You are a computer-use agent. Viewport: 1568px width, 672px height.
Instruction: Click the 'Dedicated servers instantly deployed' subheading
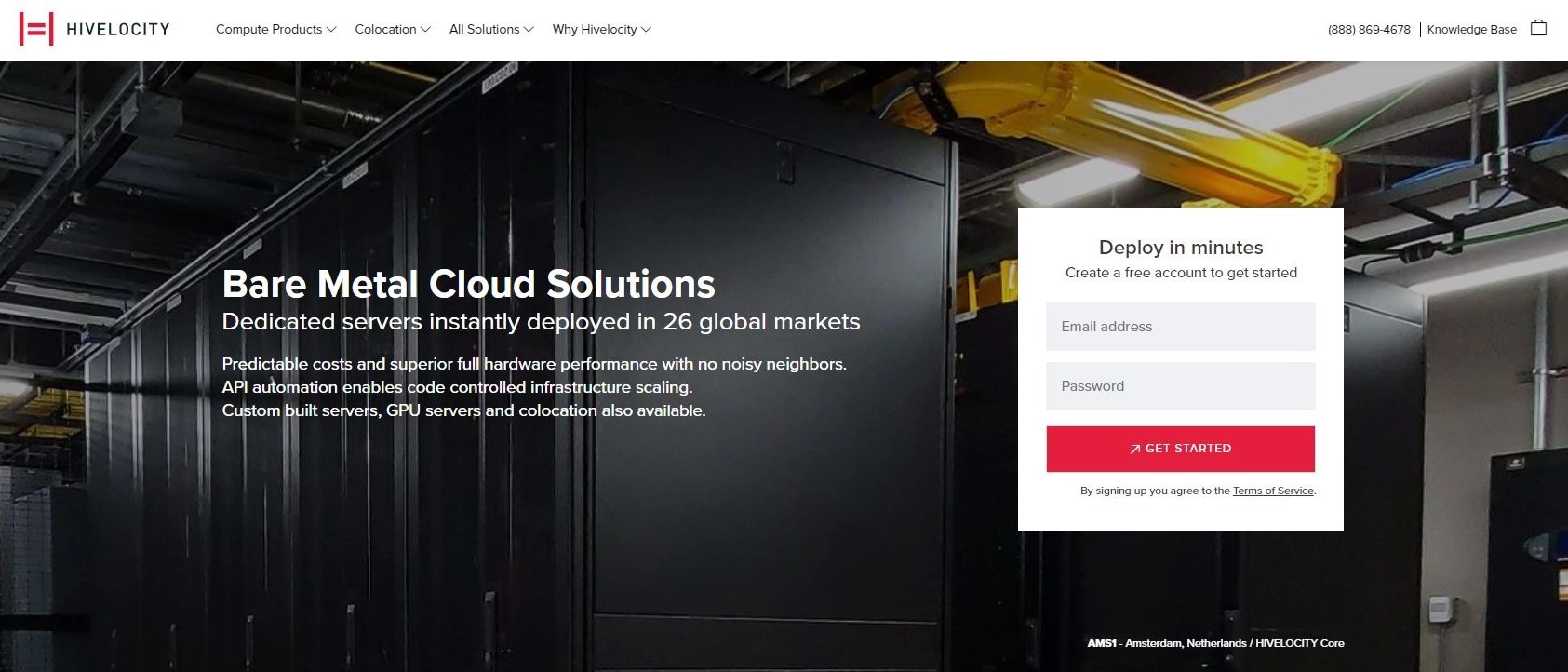pyautogui.click(x=542, y=322)
